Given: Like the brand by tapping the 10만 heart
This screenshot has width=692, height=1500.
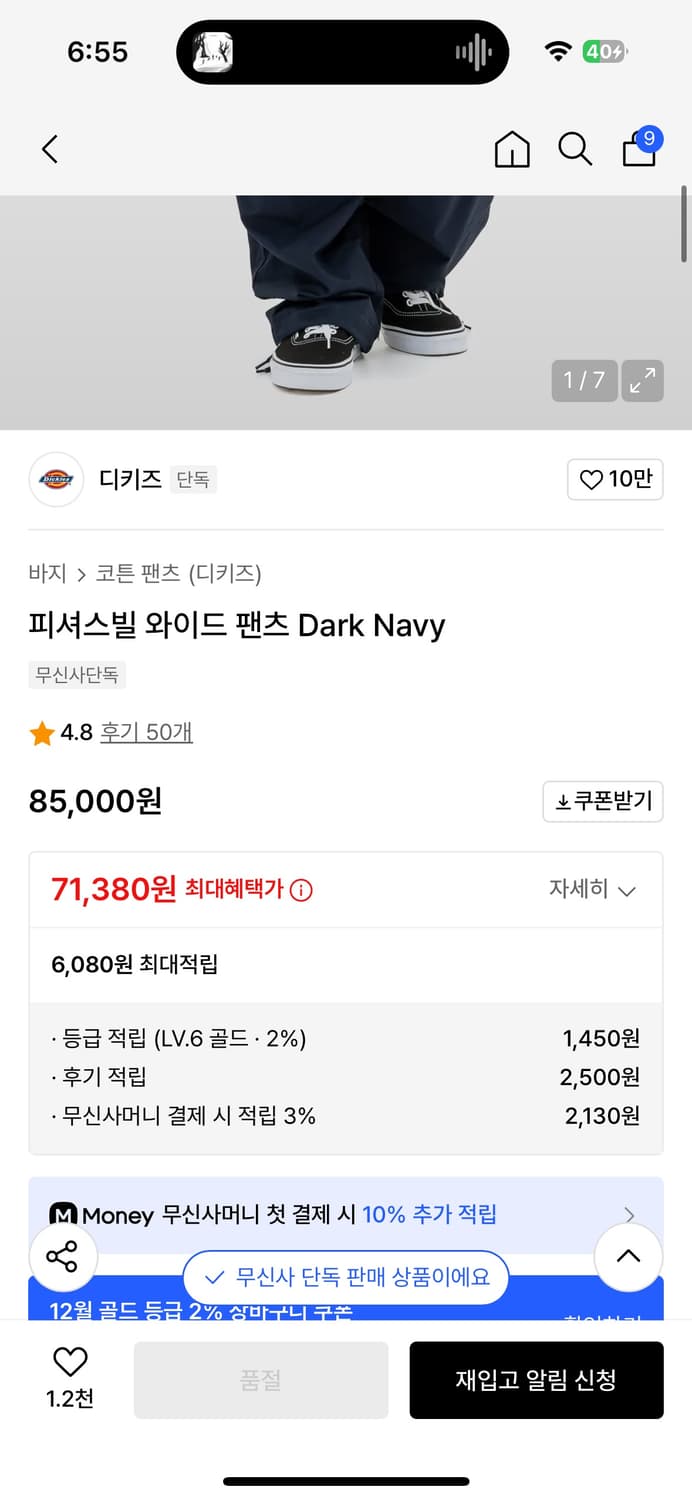Looking at the screenshot, I should tap(615, 480).
